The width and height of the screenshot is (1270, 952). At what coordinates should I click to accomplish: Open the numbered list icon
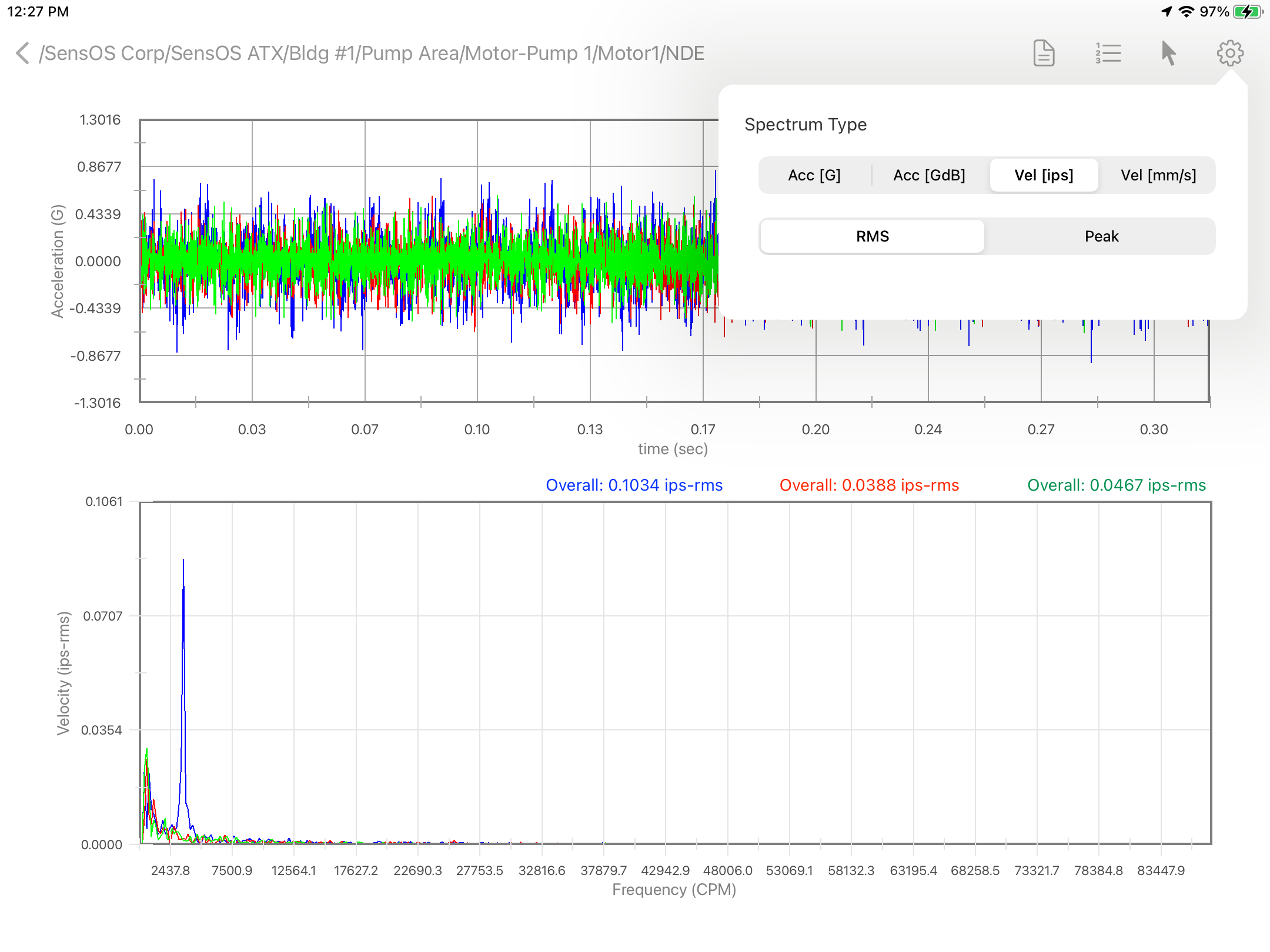click(1108, 53)
